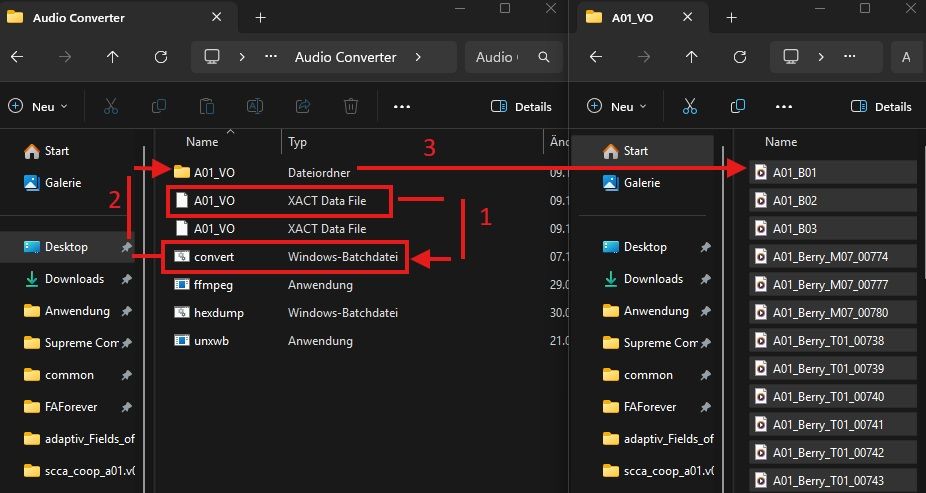Select the A01_B01 audio file
This screenshot has height=493, width=926.
coord(833,172)
